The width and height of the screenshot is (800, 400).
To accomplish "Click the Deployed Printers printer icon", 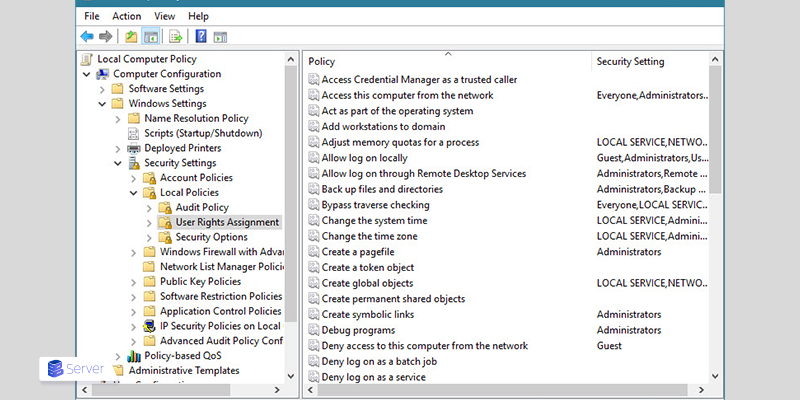I will pyautogui.click(x=133, y=148).
